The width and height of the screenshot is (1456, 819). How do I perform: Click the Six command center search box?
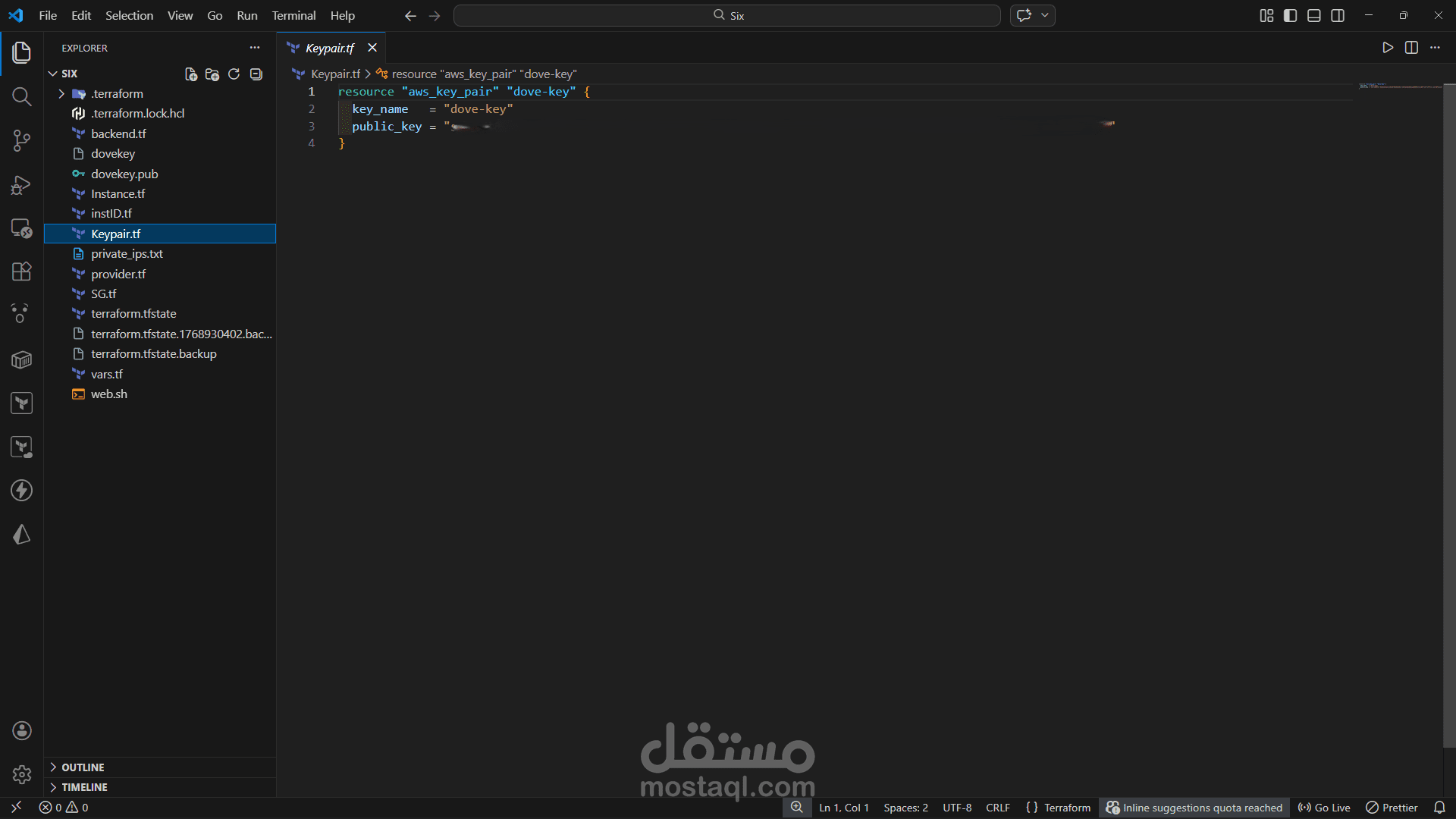tap(726, 15)
